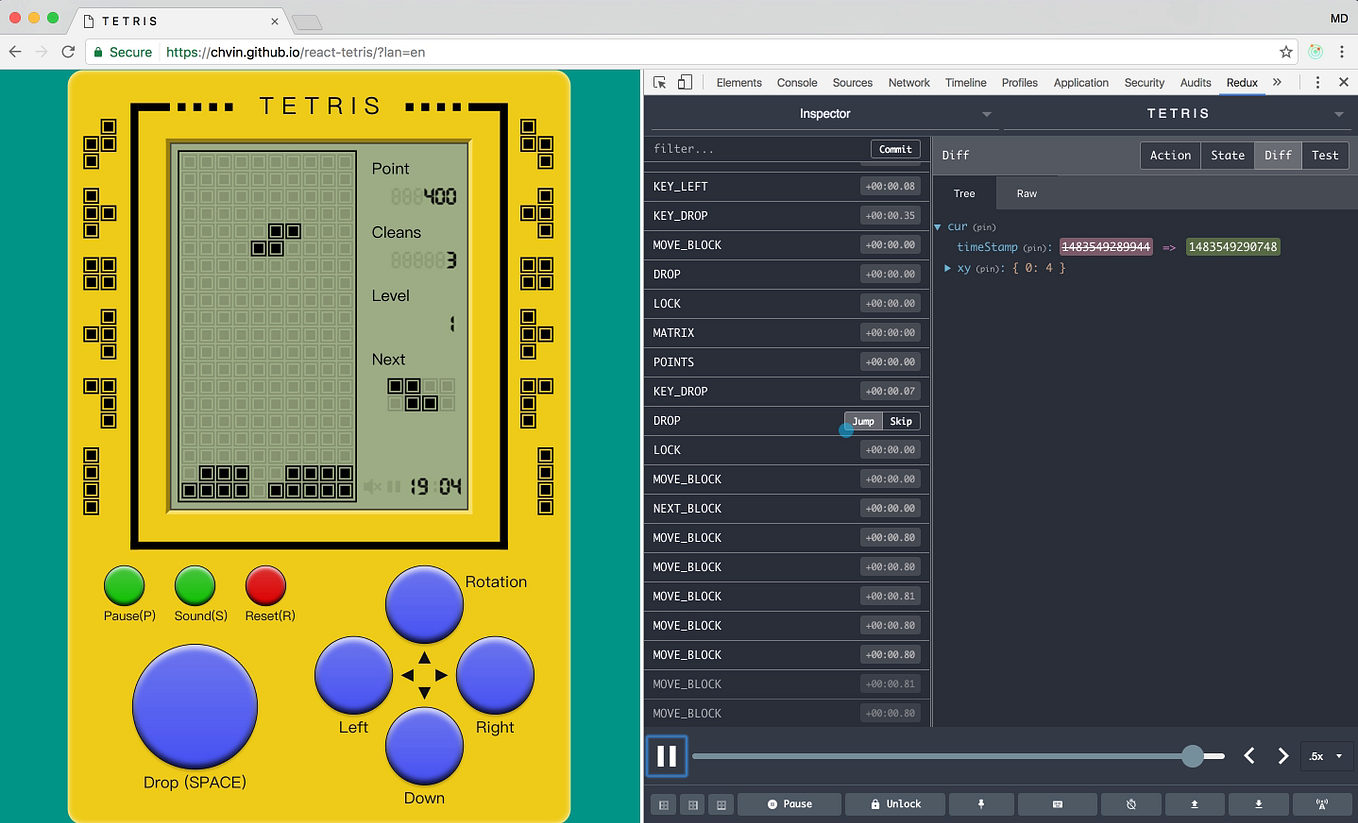Click the remote antenna icon button
Viewport: 1358px width, 823px height.
pos(1322,804)
